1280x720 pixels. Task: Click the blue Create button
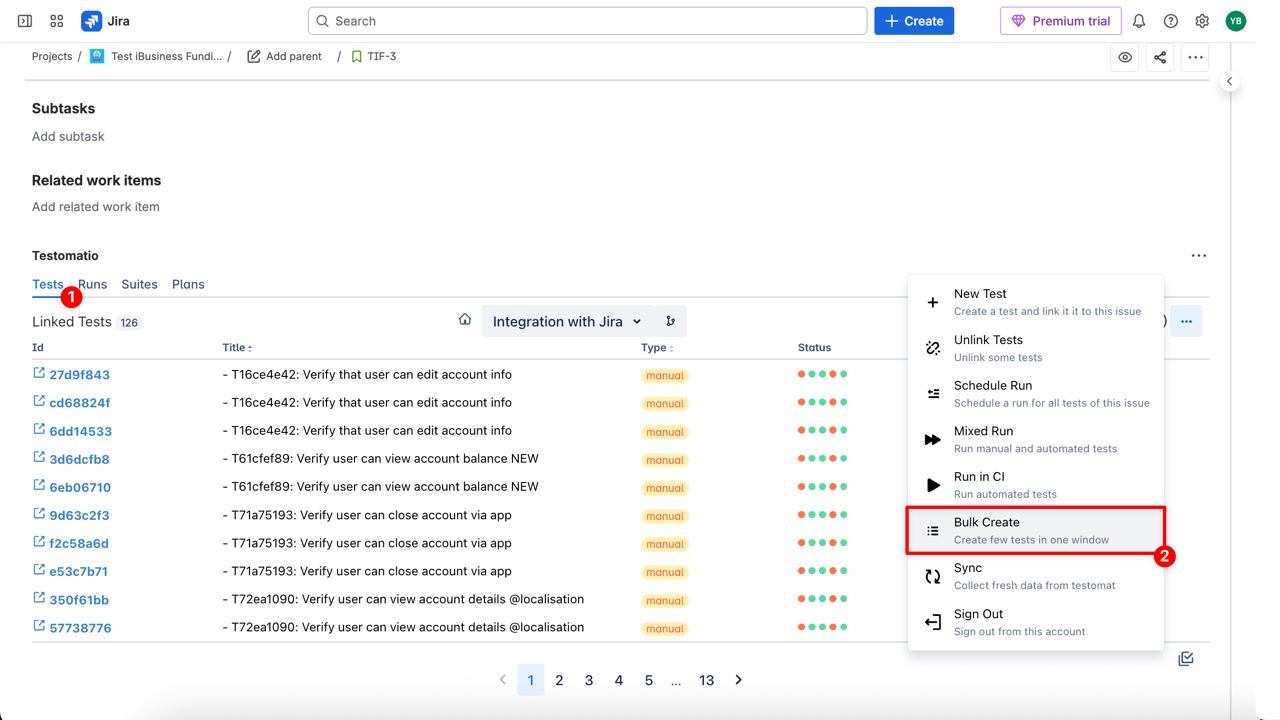(x=914, y=21)
